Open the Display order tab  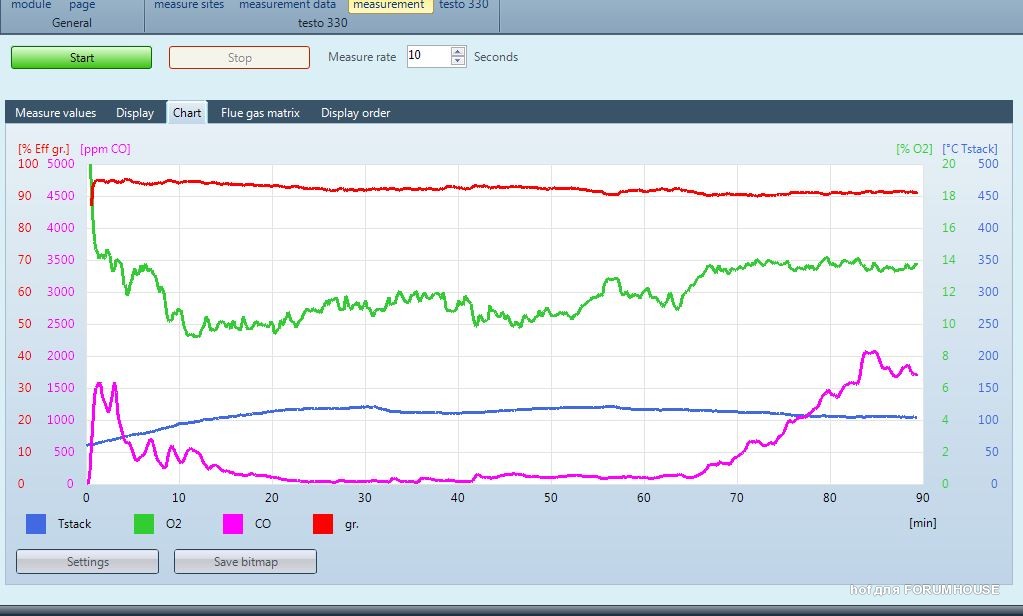point(355,113)
